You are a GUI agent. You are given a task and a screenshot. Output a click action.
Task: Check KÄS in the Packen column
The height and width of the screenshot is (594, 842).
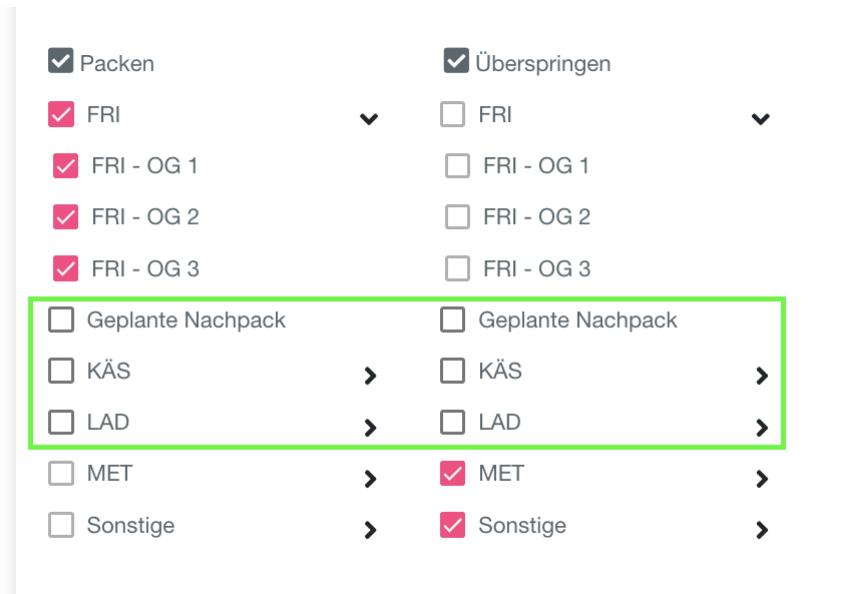tap(62, 371)
